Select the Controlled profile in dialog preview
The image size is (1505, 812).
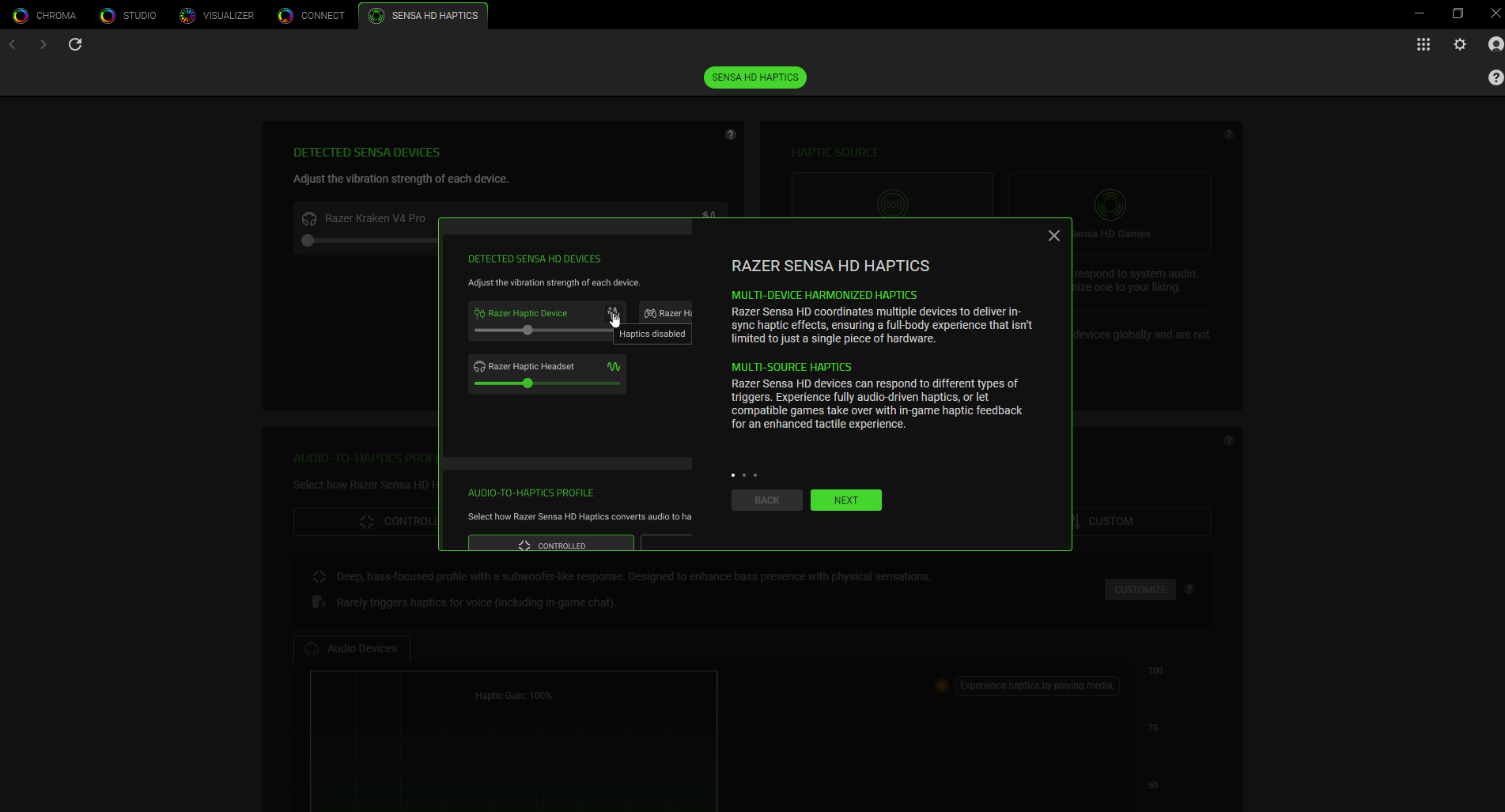point(551,544)
